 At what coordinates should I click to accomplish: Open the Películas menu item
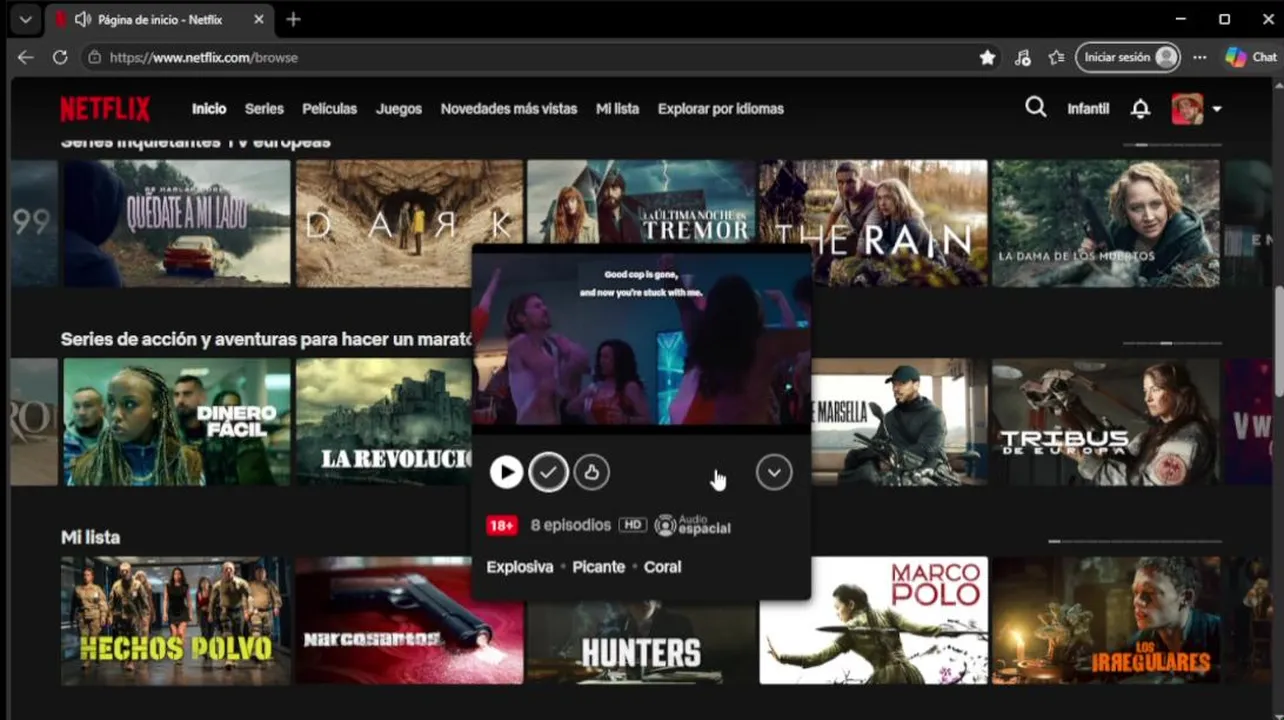coord(330,108)
